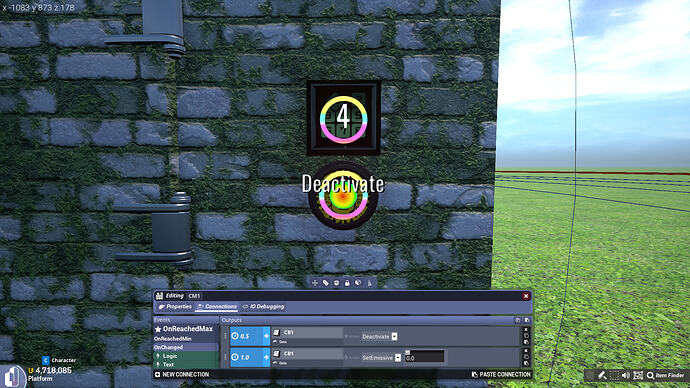
Task: Select the OnChanged event
Action: 186,347
